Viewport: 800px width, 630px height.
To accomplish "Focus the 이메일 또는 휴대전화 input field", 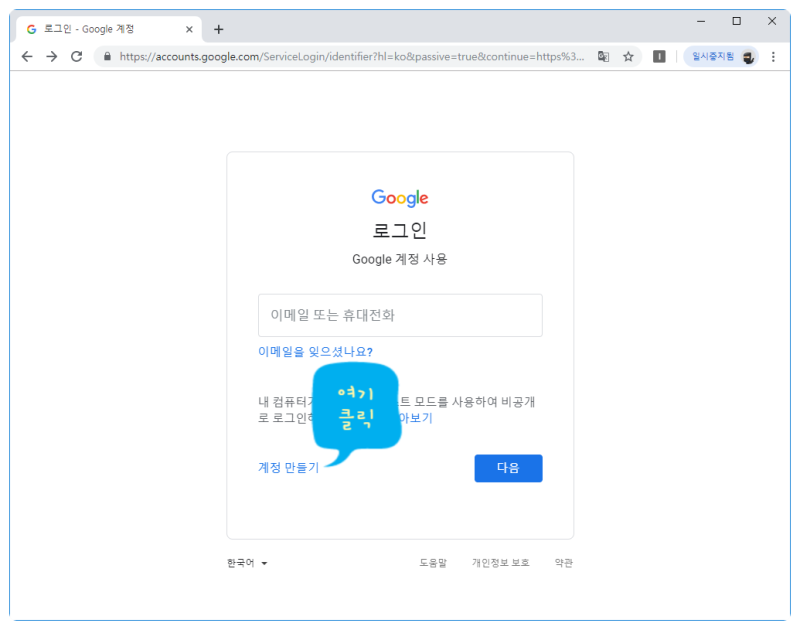I will coord(400,315).
